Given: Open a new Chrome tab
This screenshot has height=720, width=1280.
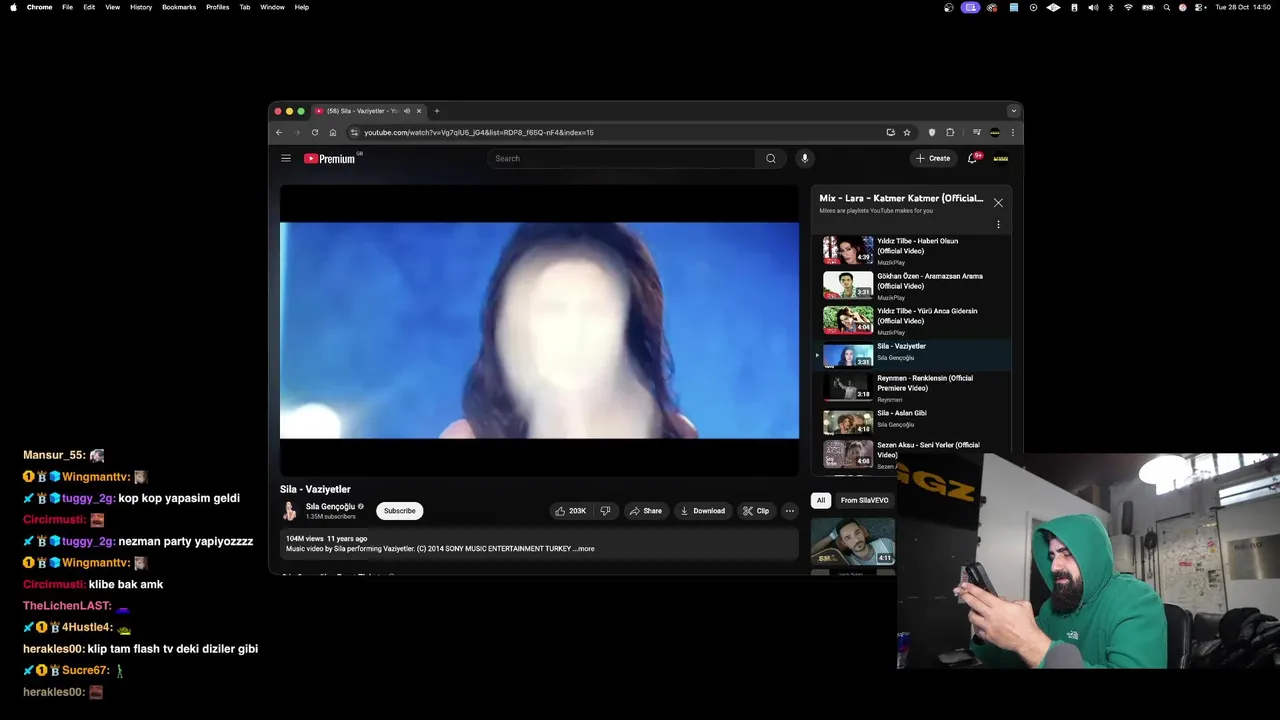Looking at the screenshot, I should (x=437, y=111).
